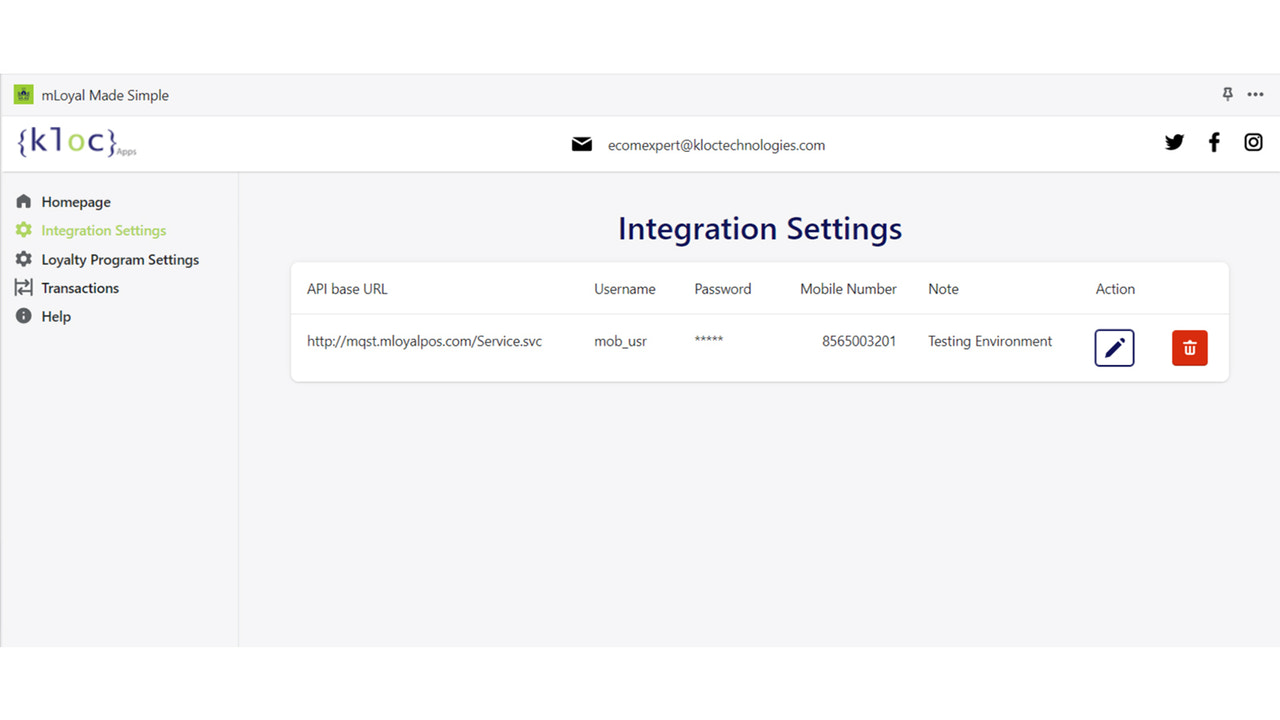This screenshot has height=720, width=1280.
Task: Click the mob_usr username cell
Action: [619, 341]
